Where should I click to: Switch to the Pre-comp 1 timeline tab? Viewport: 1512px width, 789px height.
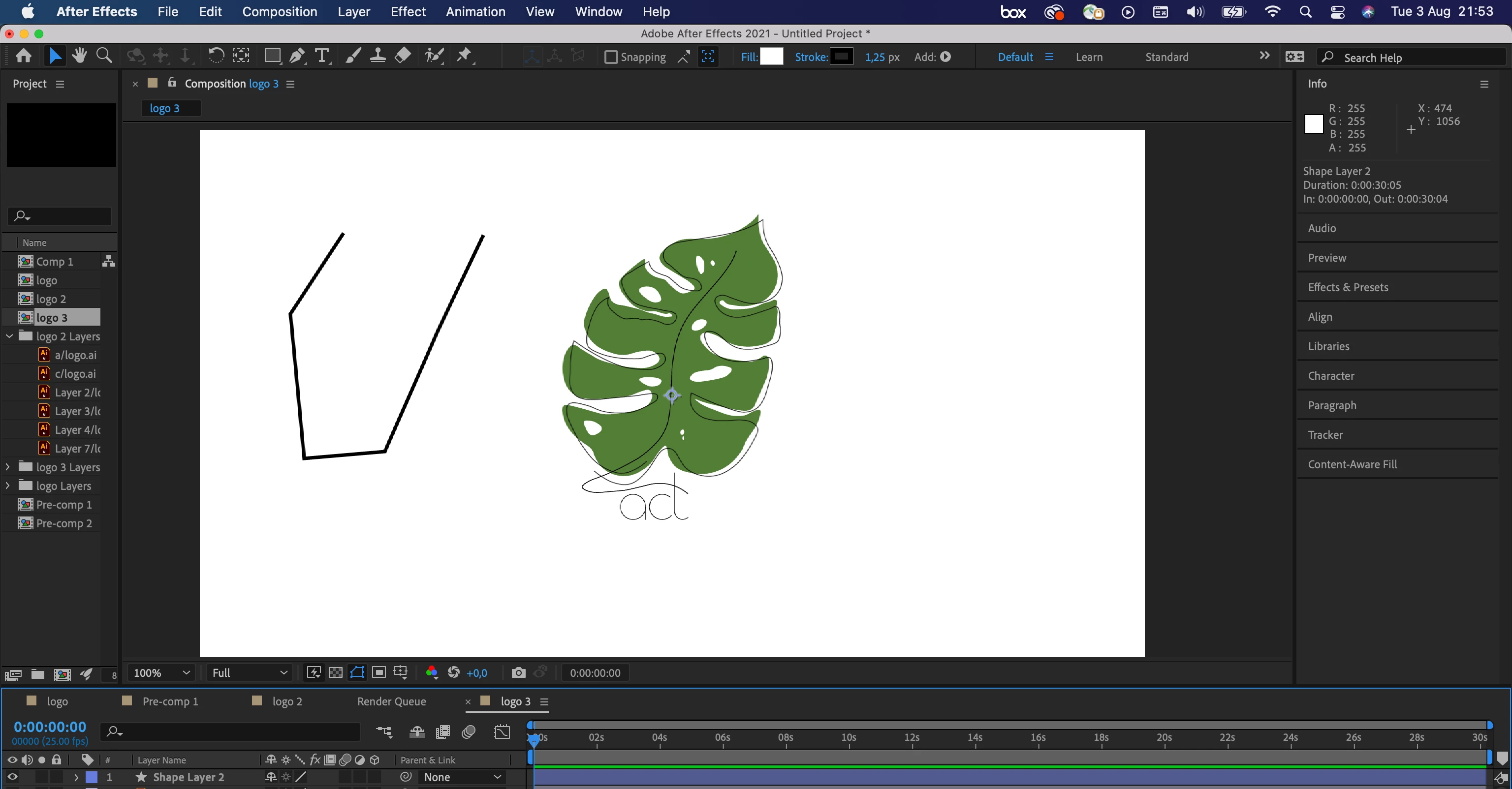point(170,701)
